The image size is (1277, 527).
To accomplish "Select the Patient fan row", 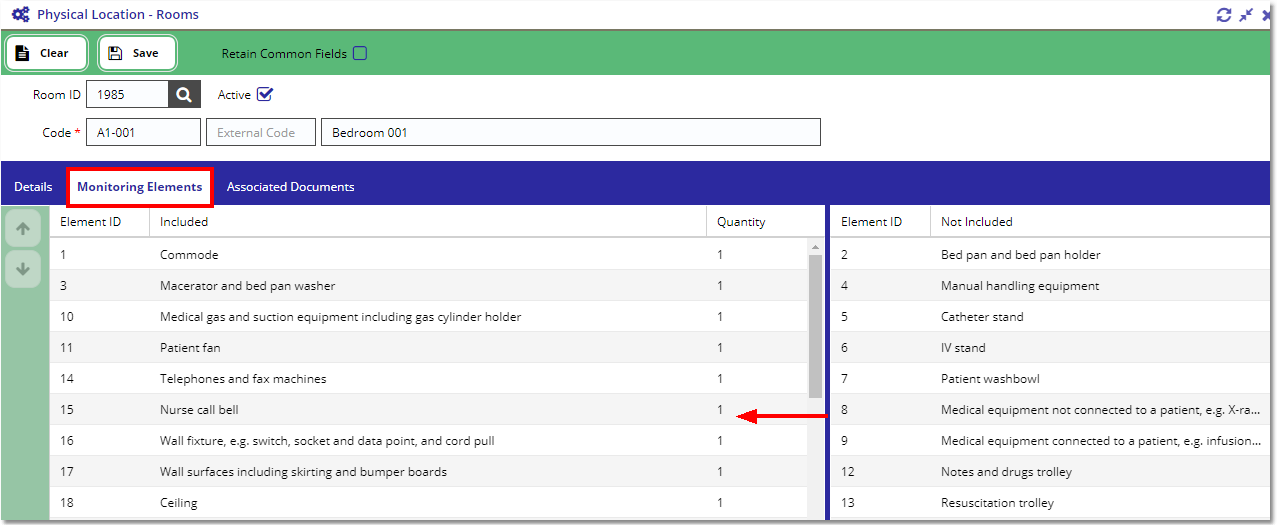I will (x=429, y=348).
